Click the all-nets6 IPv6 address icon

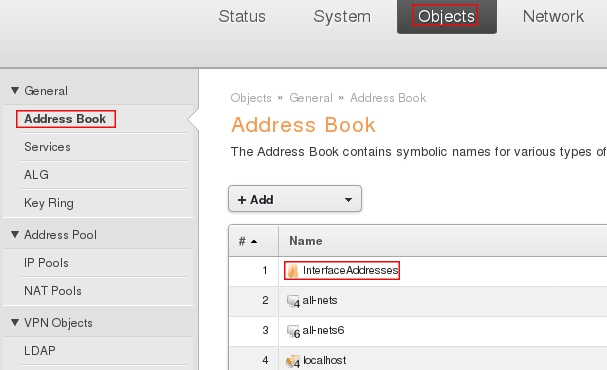pyautogui.click(x=293, y=331)
